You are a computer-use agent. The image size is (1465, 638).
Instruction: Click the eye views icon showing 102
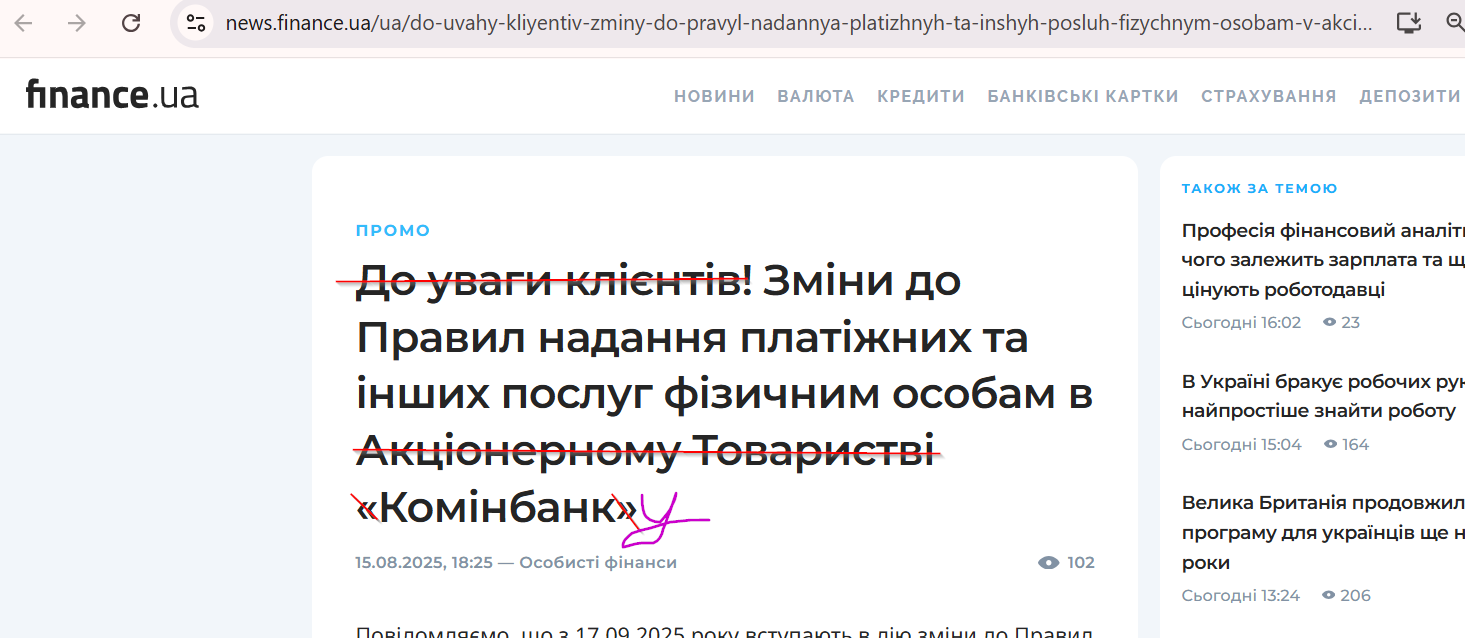(x=1048, y=563)
